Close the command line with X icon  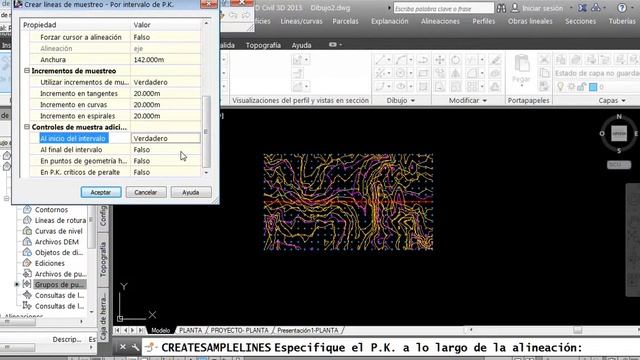122,347
